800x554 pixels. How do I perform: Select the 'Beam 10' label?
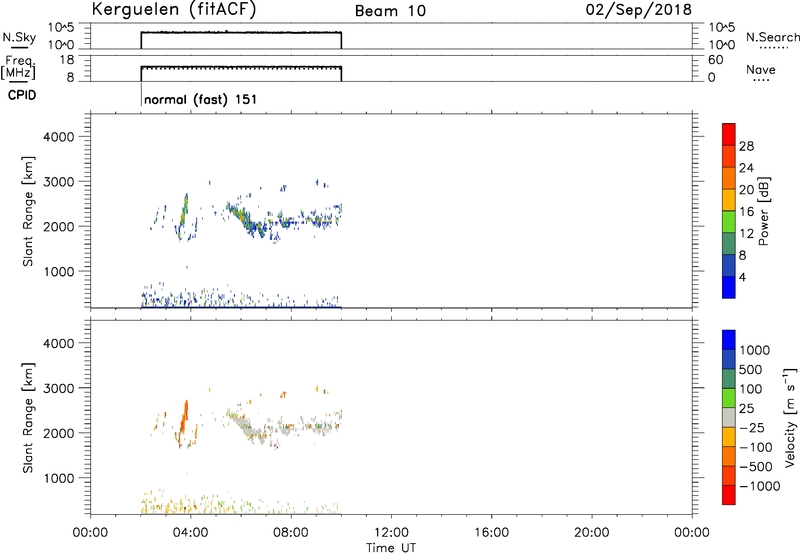[x=390, y=11]
